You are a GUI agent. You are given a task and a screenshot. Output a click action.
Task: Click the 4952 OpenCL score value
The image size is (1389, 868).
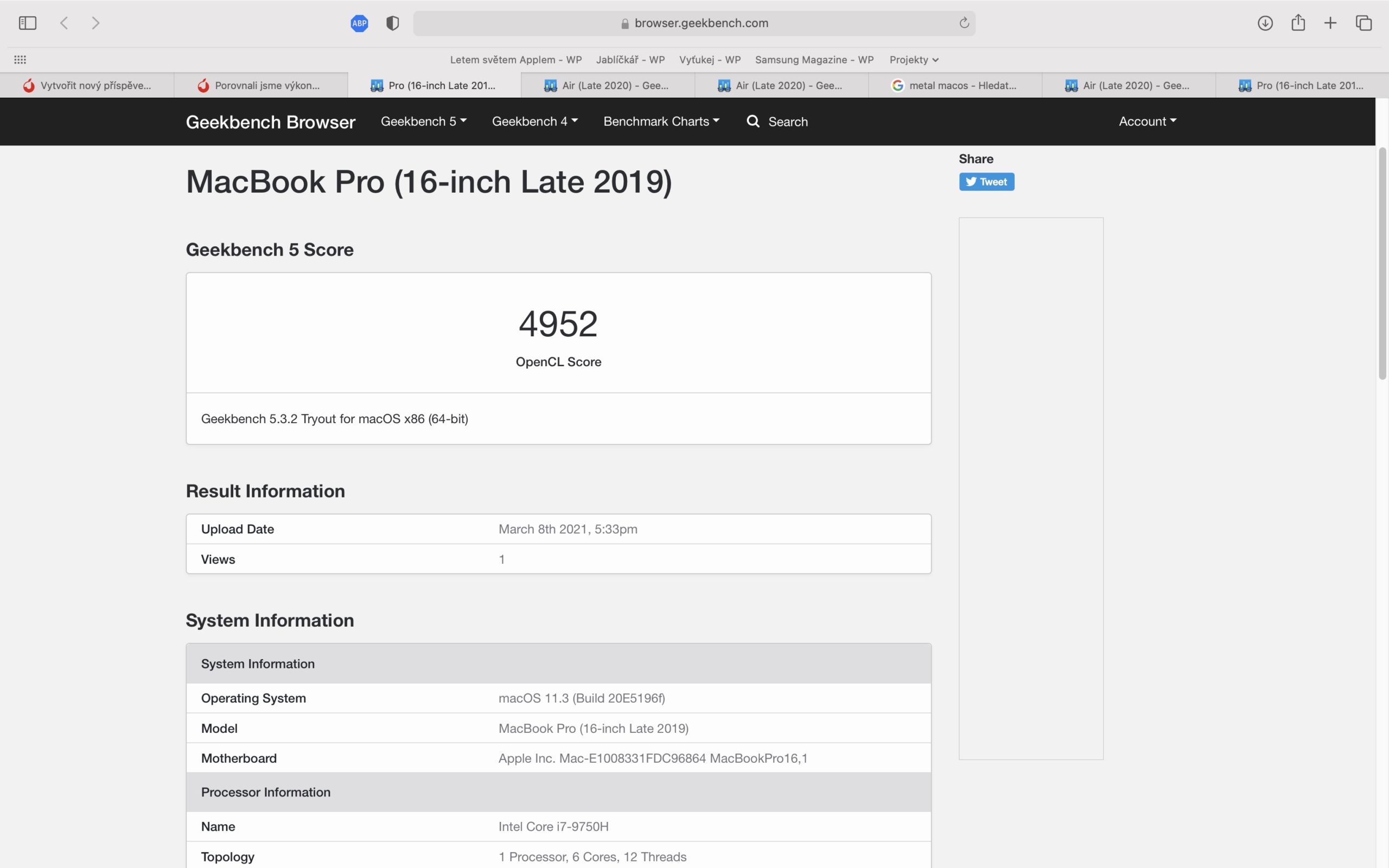coord(558,323)
